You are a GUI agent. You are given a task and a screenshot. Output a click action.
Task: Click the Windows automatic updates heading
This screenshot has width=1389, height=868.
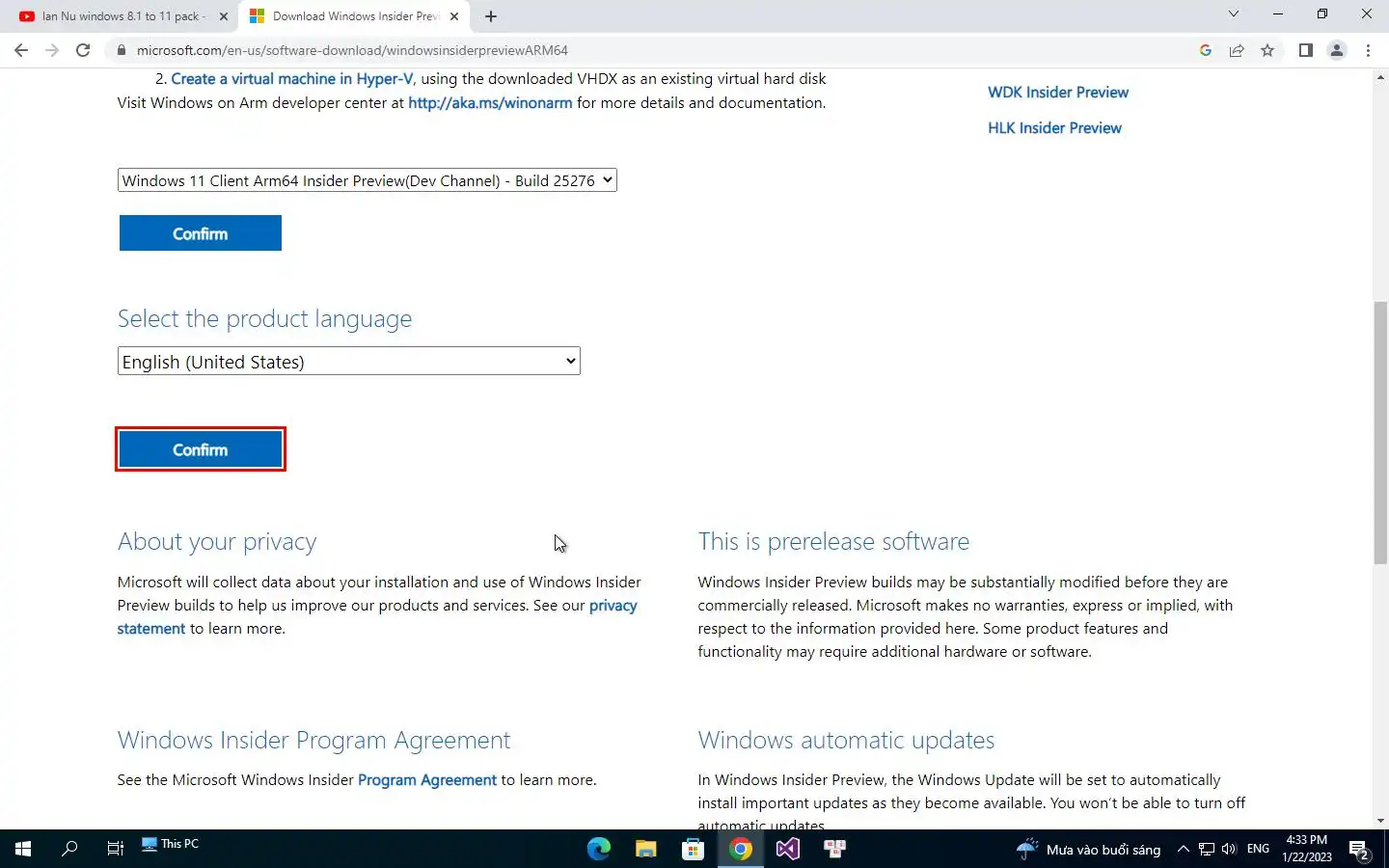pos(846,741)
